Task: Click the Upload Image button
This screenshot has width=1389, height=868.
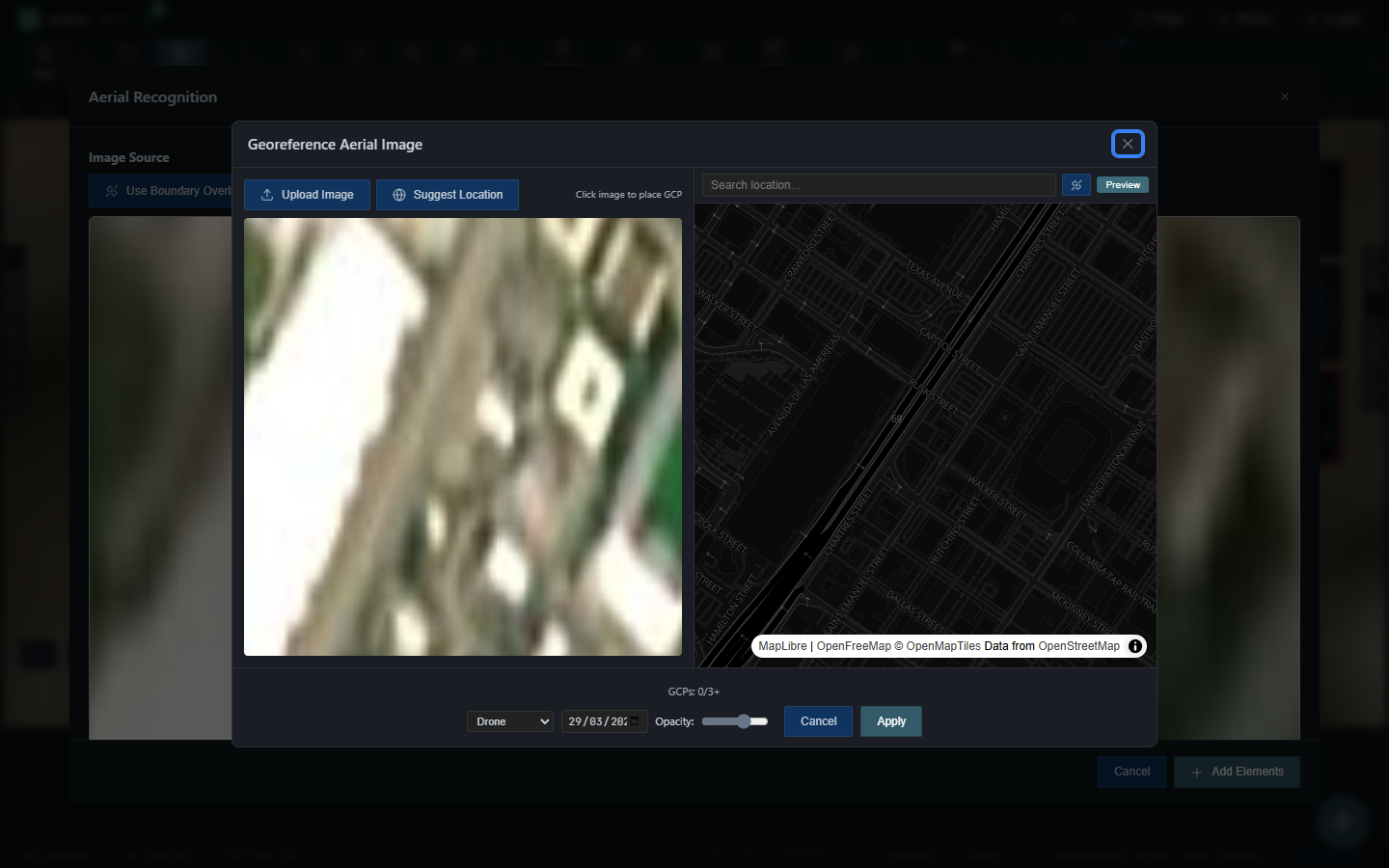Action: coord(307,195)
